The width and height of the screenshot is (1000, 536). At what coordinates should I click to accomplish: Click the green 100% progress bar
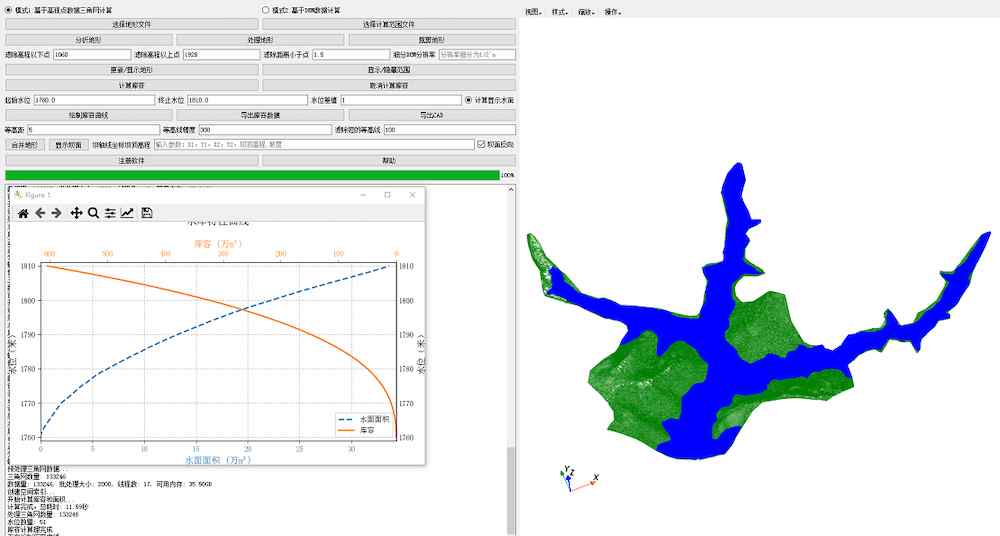(251, 175)
